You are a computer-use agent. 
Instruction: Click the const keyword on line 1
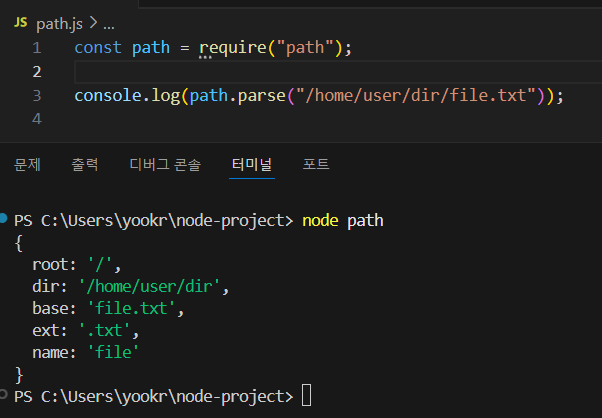[98, 48]
